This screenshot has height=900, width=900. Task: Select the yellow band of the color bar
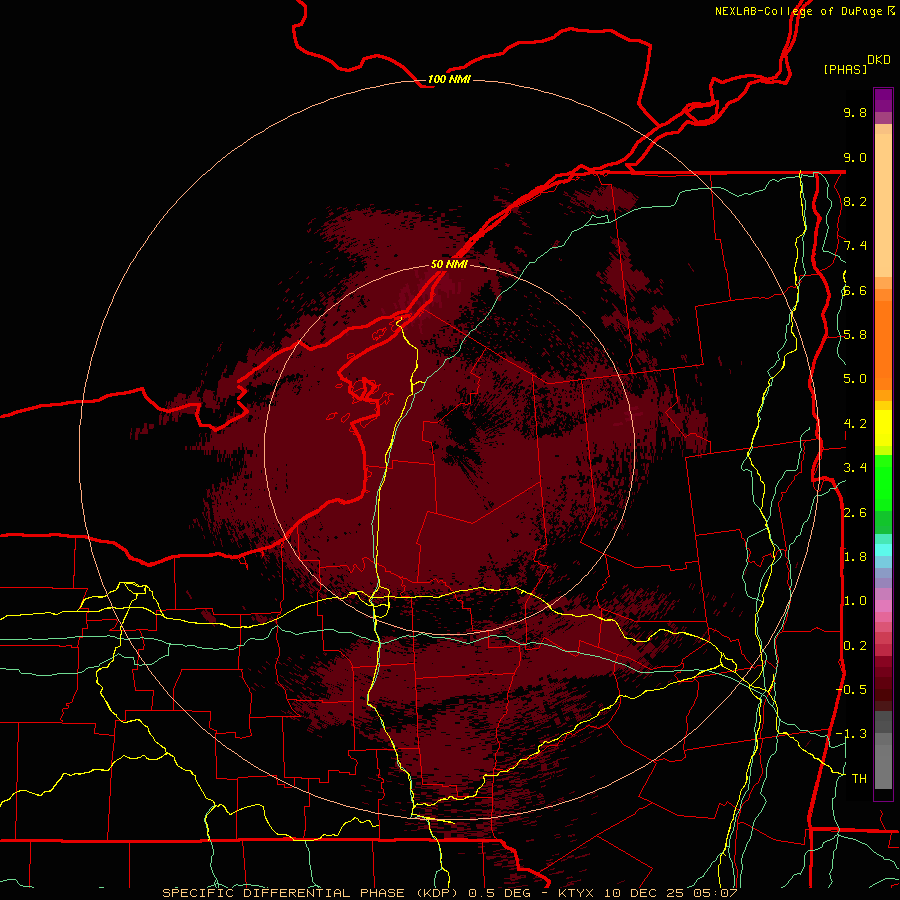(883, 428)
